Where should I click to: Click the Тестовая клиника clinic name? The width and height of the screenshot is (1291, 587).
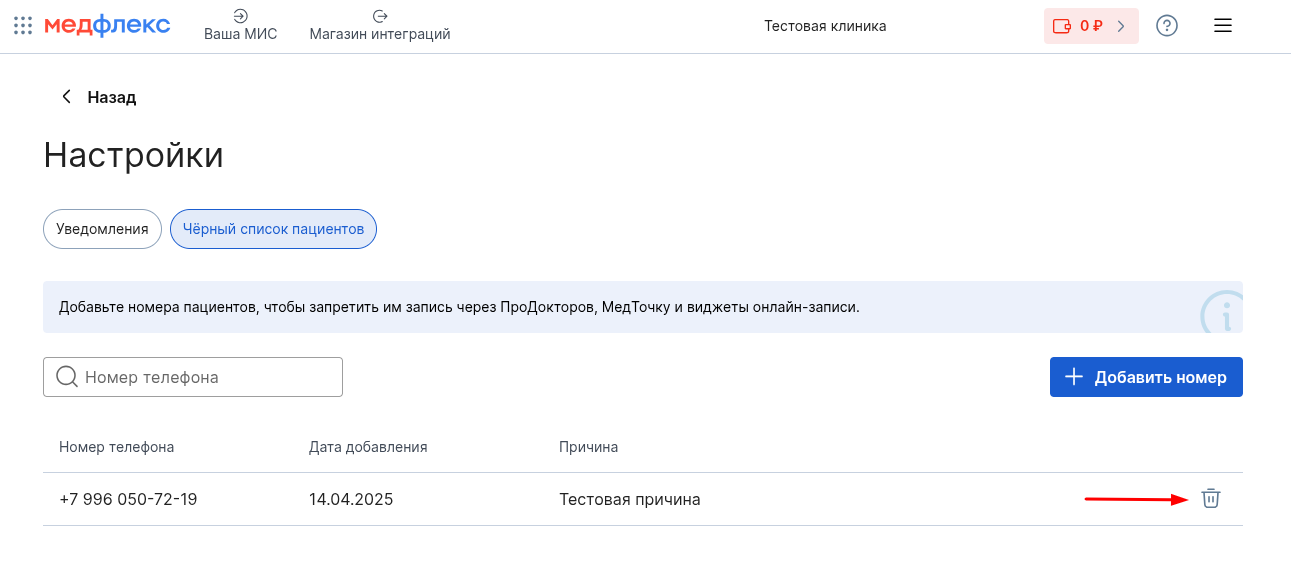[825, 26]
